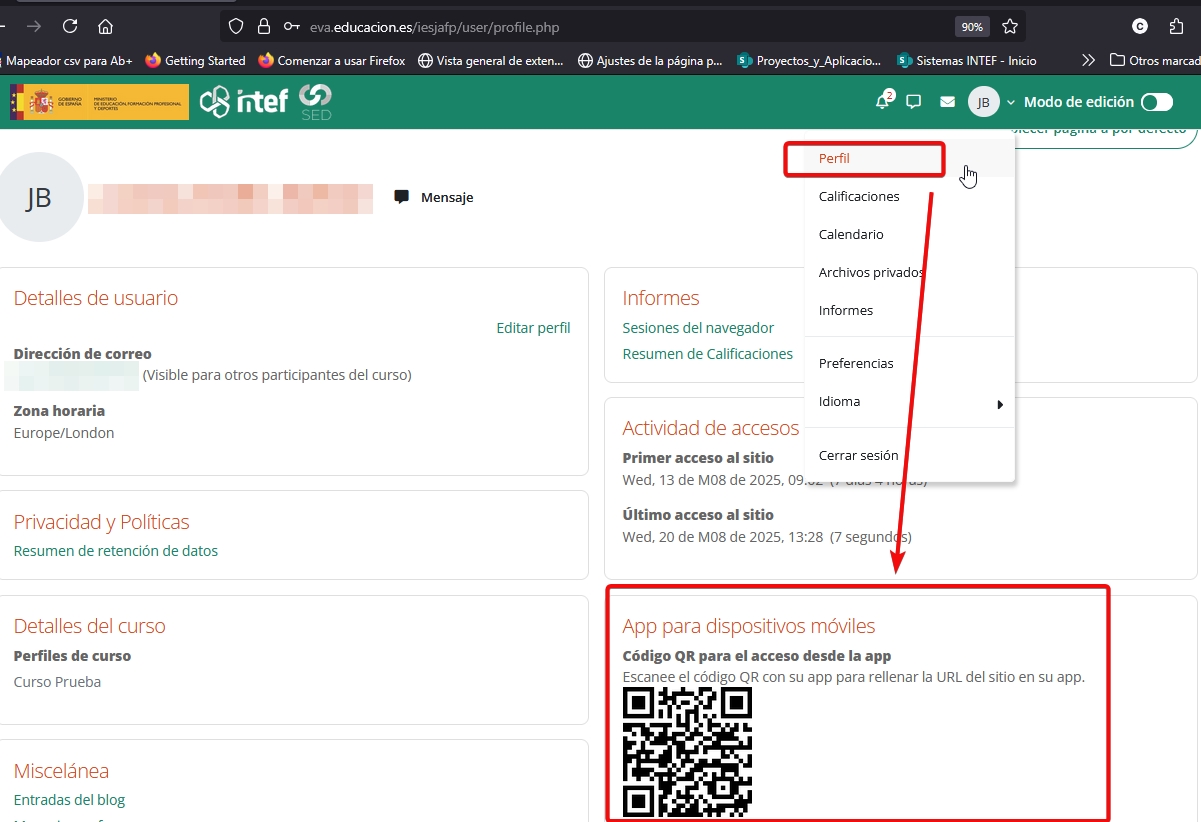Click the Curso Prueba course profile
1201x822 pixels.
pos(57,682)
